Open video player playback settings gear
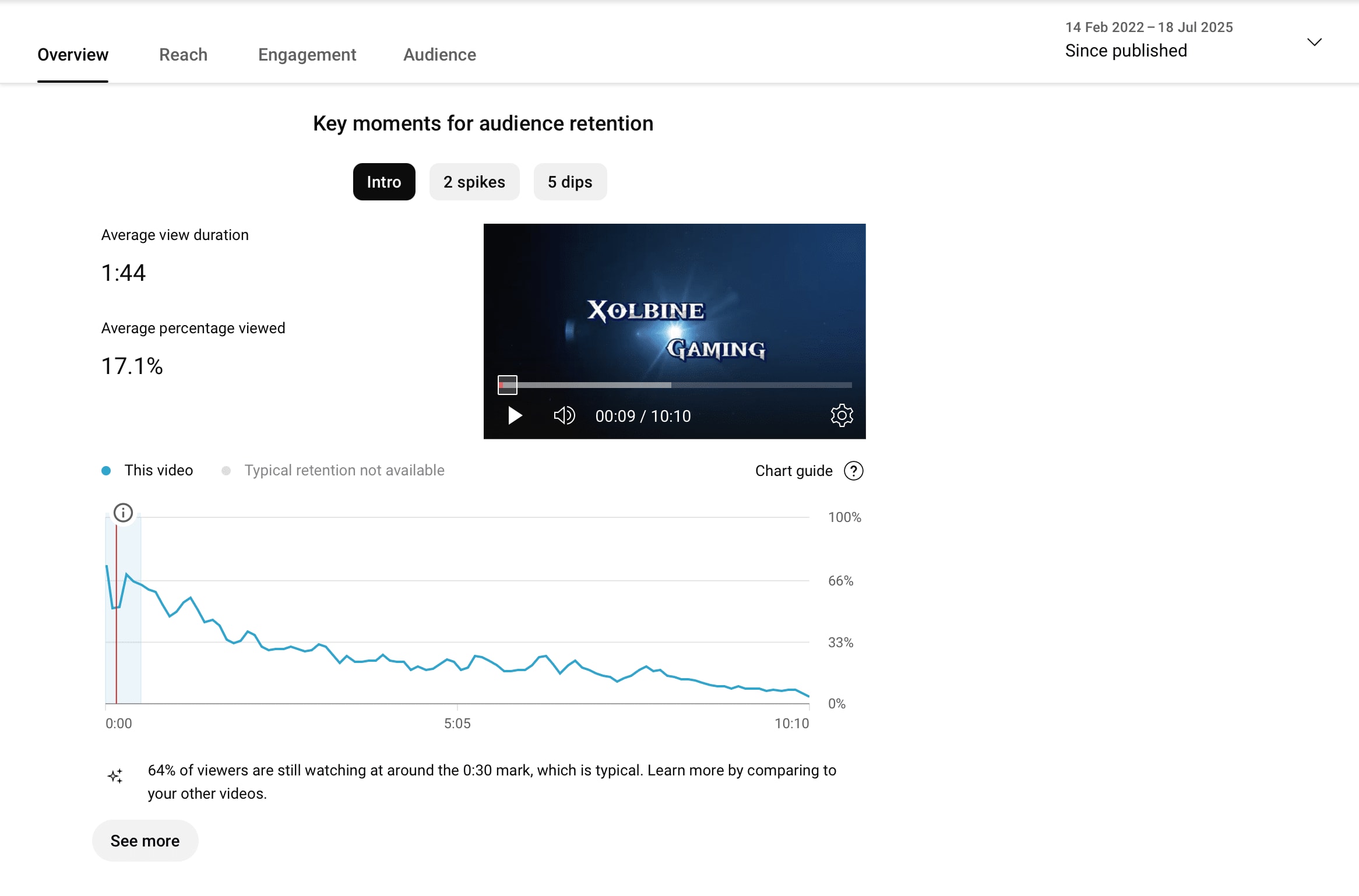1359x896 pixels. 842,415
